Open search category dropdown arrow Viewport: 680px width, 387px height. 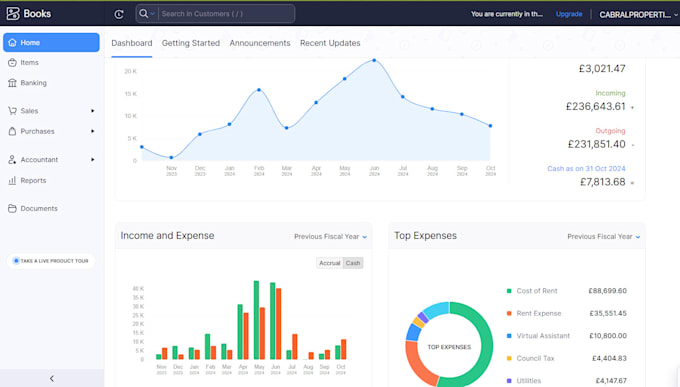[153, 14]
